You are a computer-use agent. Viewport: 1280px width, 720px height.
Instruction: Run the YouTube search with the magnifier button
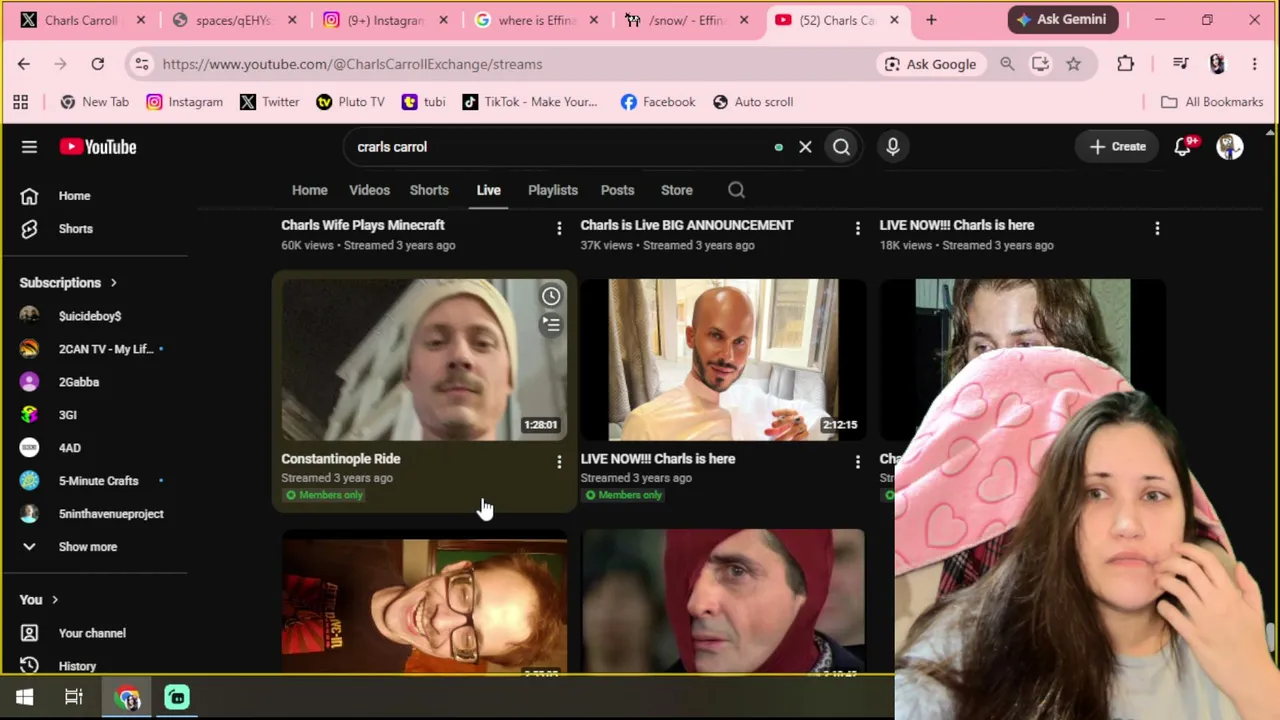(841, 147)
